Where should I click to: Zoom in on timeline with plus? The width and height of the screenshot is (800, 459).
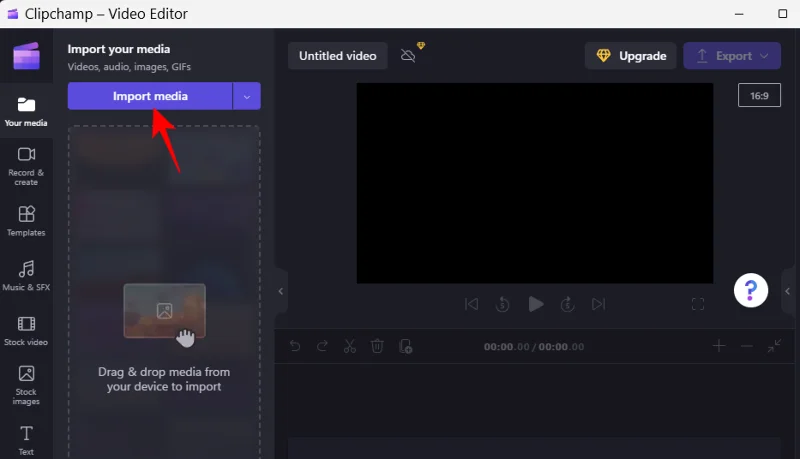tap(719, 346)
